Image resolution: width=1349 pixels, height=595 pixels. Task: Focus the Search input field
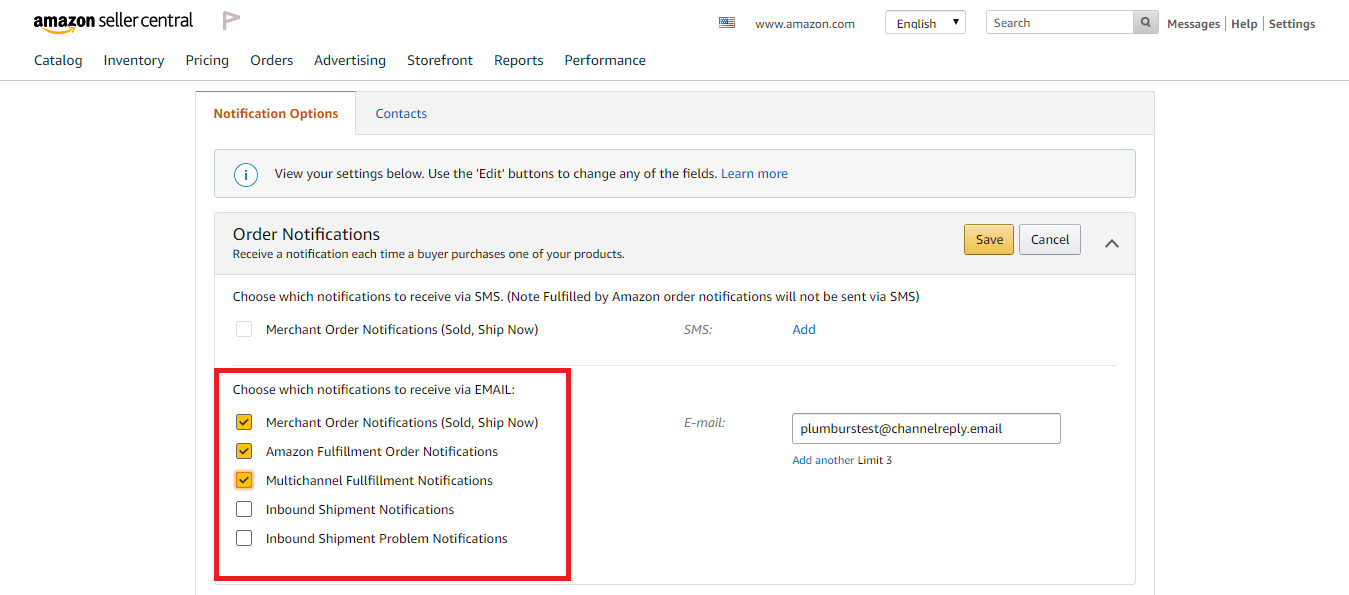(1060, 23)
